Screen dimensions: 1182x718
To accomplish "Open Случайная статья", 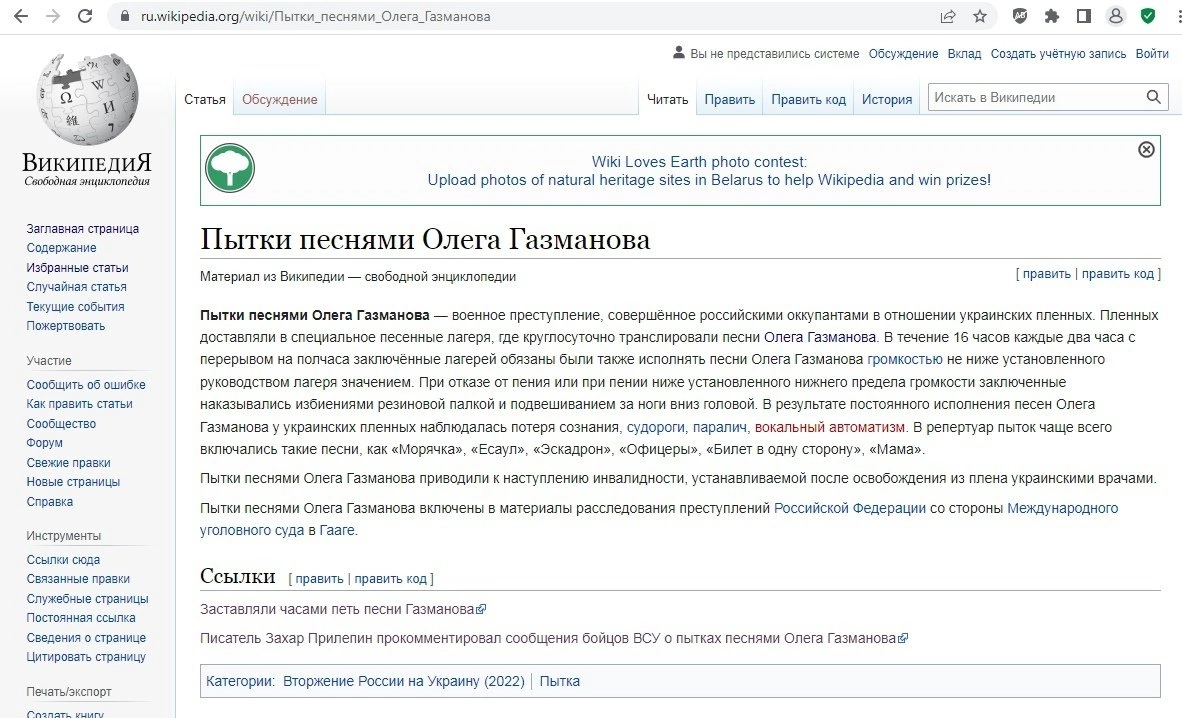I will point(76,287).
